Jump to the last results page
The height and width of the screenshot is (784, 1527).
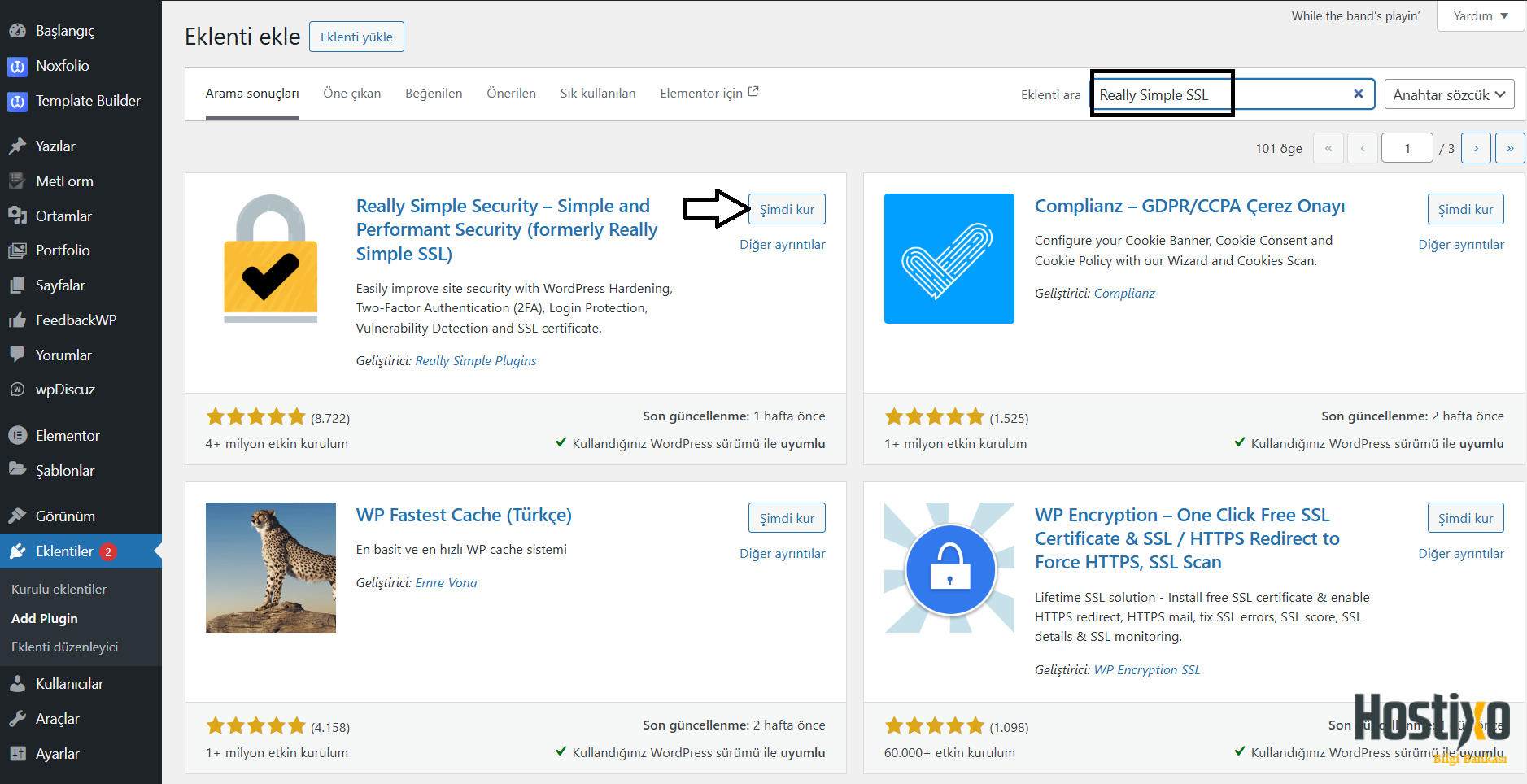1510,148
